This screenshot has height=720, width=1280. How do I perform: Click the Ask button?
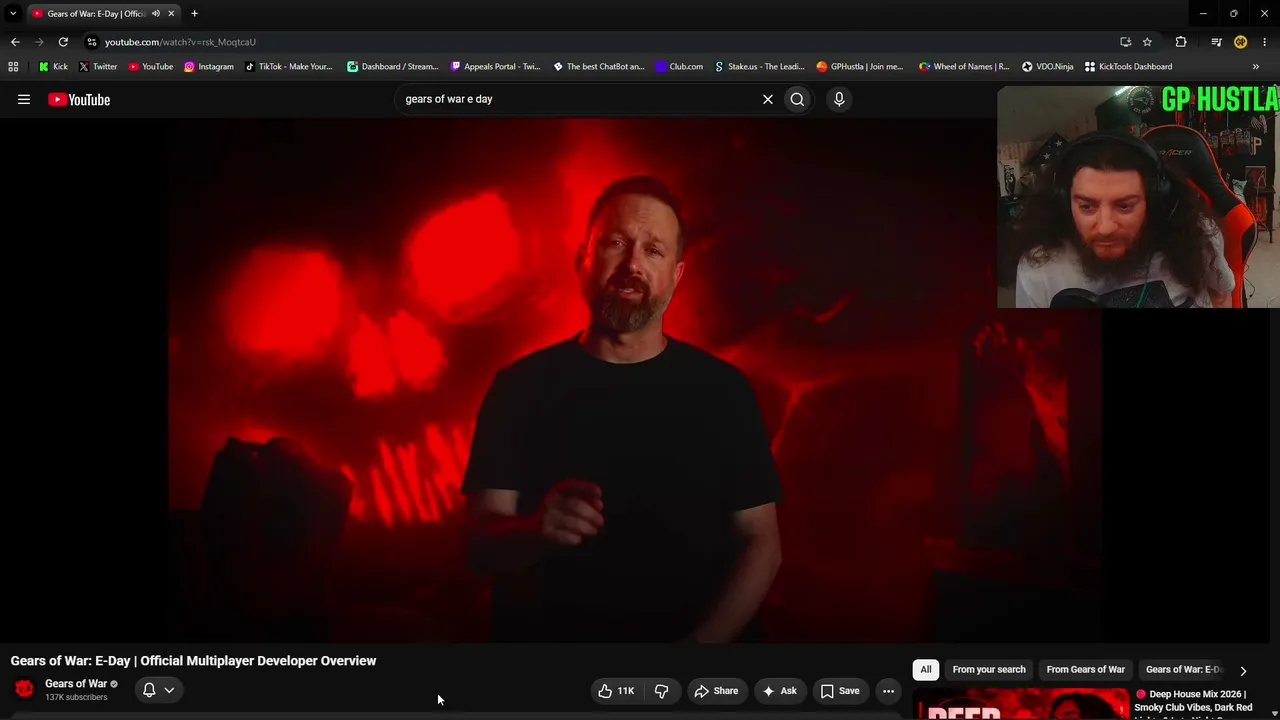pyautogui.click(x=780, y=691)
